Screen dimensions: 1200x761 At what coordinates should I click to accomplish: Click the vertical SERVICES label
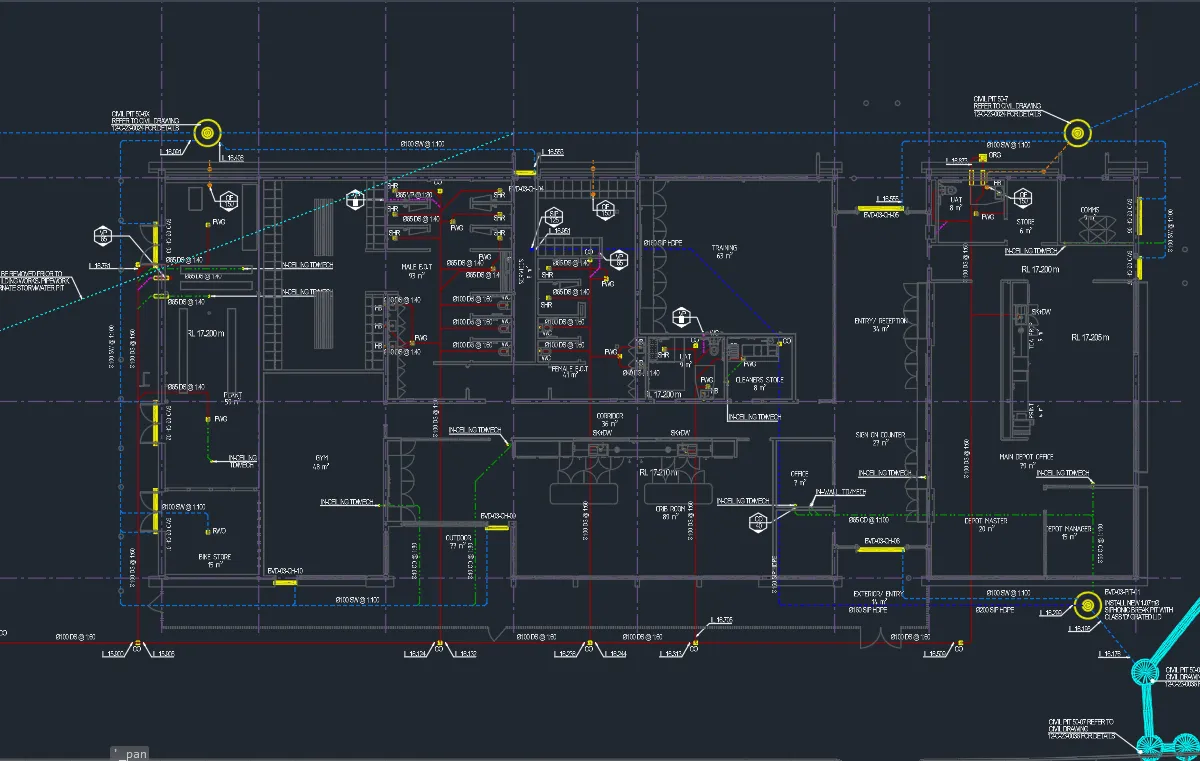tap(521, 273)
